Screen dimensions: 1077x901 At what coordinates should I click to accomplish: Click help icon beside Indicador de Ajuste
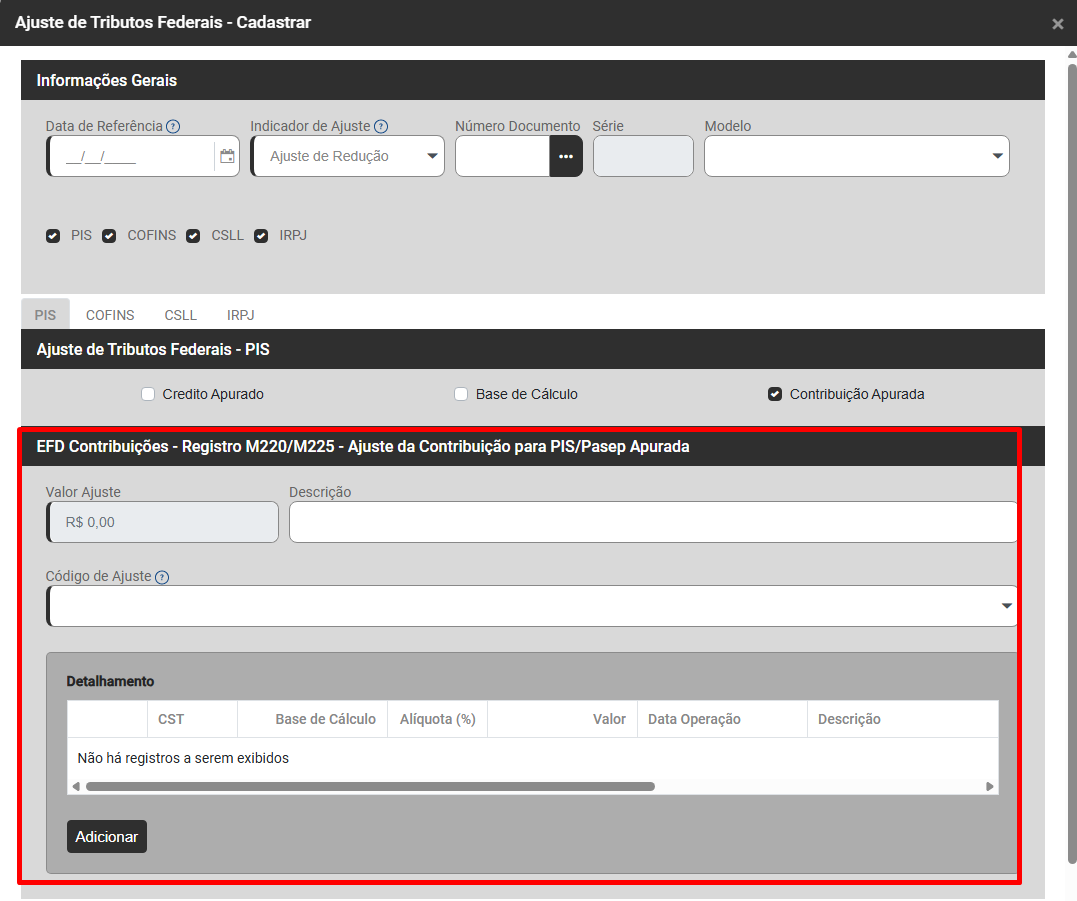(381, 126)
